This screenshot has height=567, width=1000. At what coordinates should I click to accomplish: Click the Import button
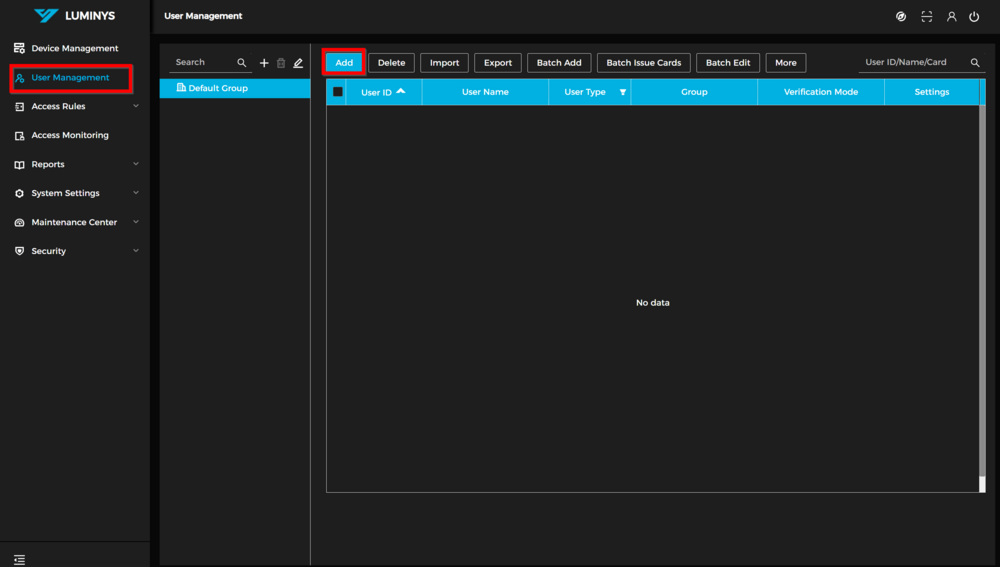click(444, 63)
